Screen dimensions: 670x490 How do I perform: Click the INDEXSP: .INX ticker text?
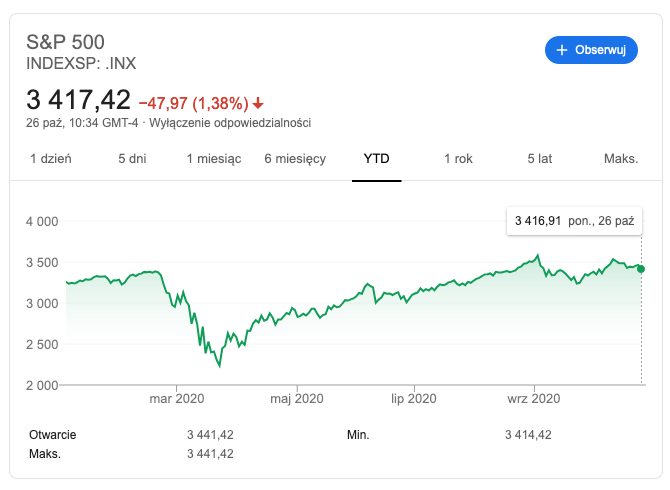point(81,63)
